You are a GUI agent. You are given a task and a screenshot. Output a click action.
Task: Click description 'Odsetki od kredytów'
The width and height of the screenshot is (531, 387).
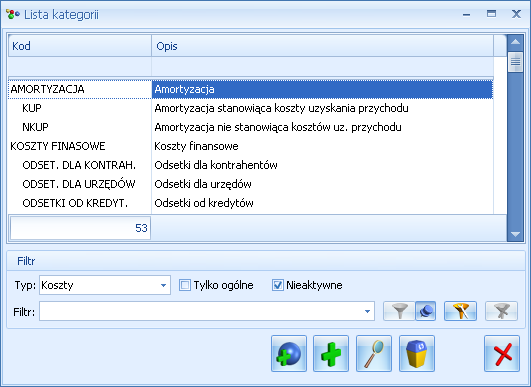(x=204, y=203)
